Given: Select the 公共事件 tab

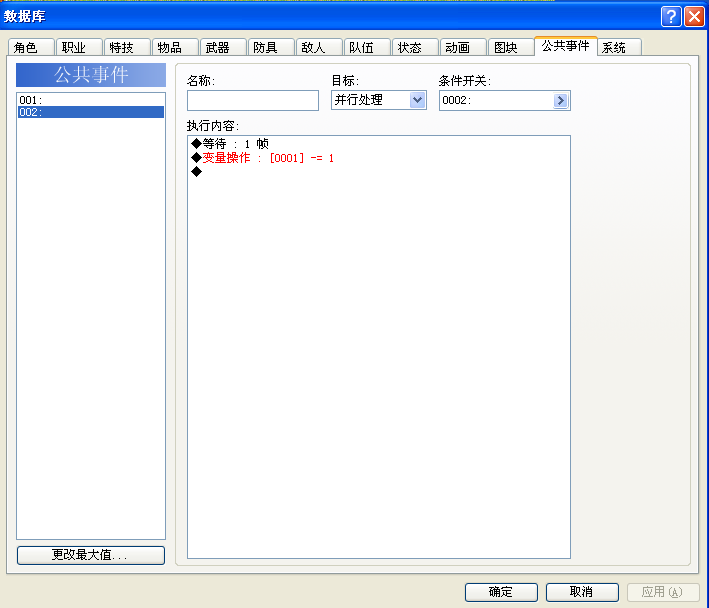Looking at the screenshot, I should click(x=566, y=46).
